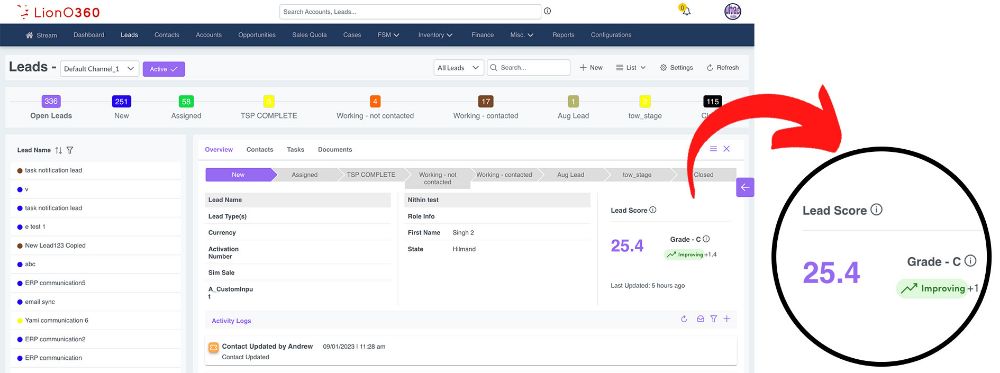Switch to the Contacts tab in lead details
The image size is (1000, 373).
tap(260, 150)
